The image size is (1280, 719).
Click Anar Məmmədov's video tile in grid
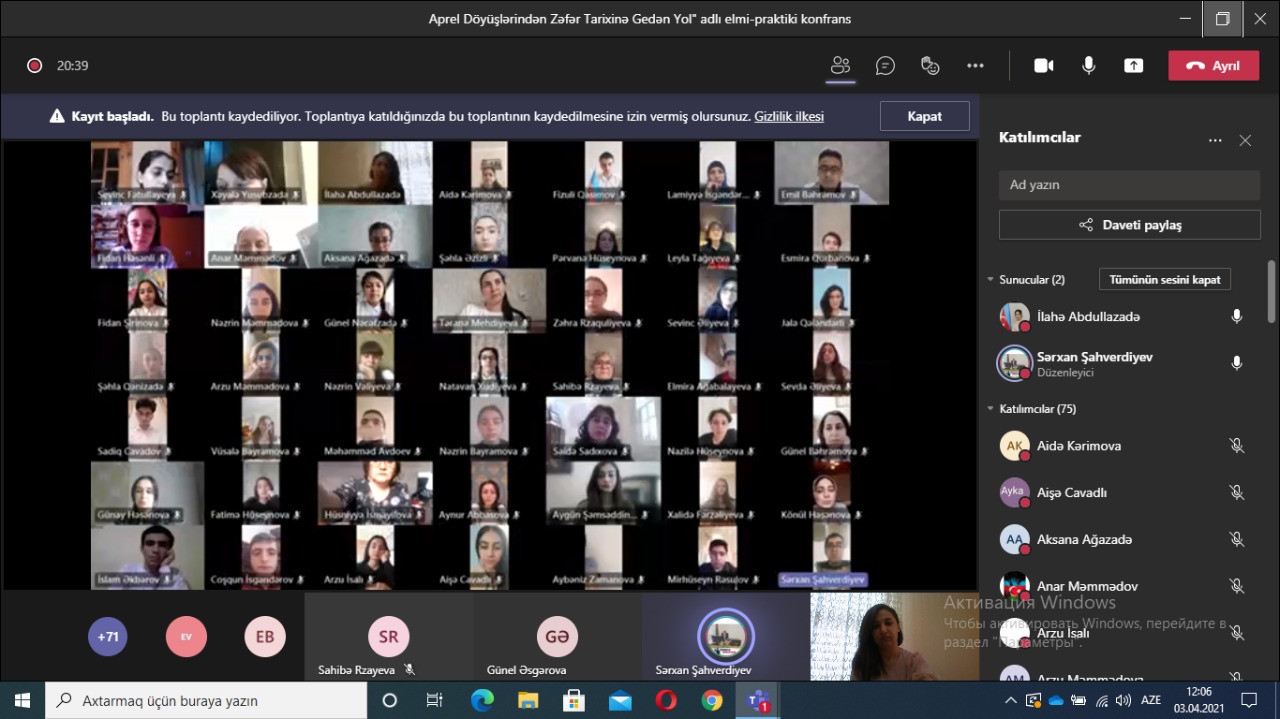click(262, 236)
